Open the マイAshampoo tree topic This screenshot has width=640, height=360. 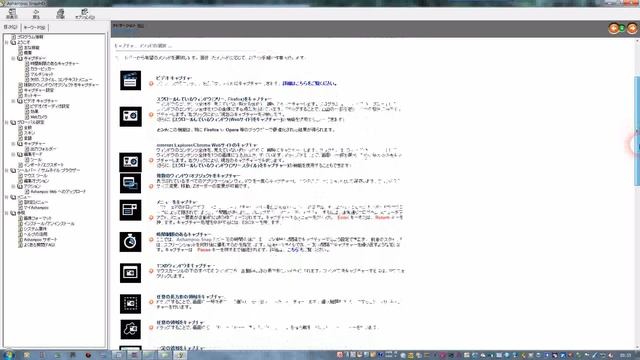tap(36, 207)
